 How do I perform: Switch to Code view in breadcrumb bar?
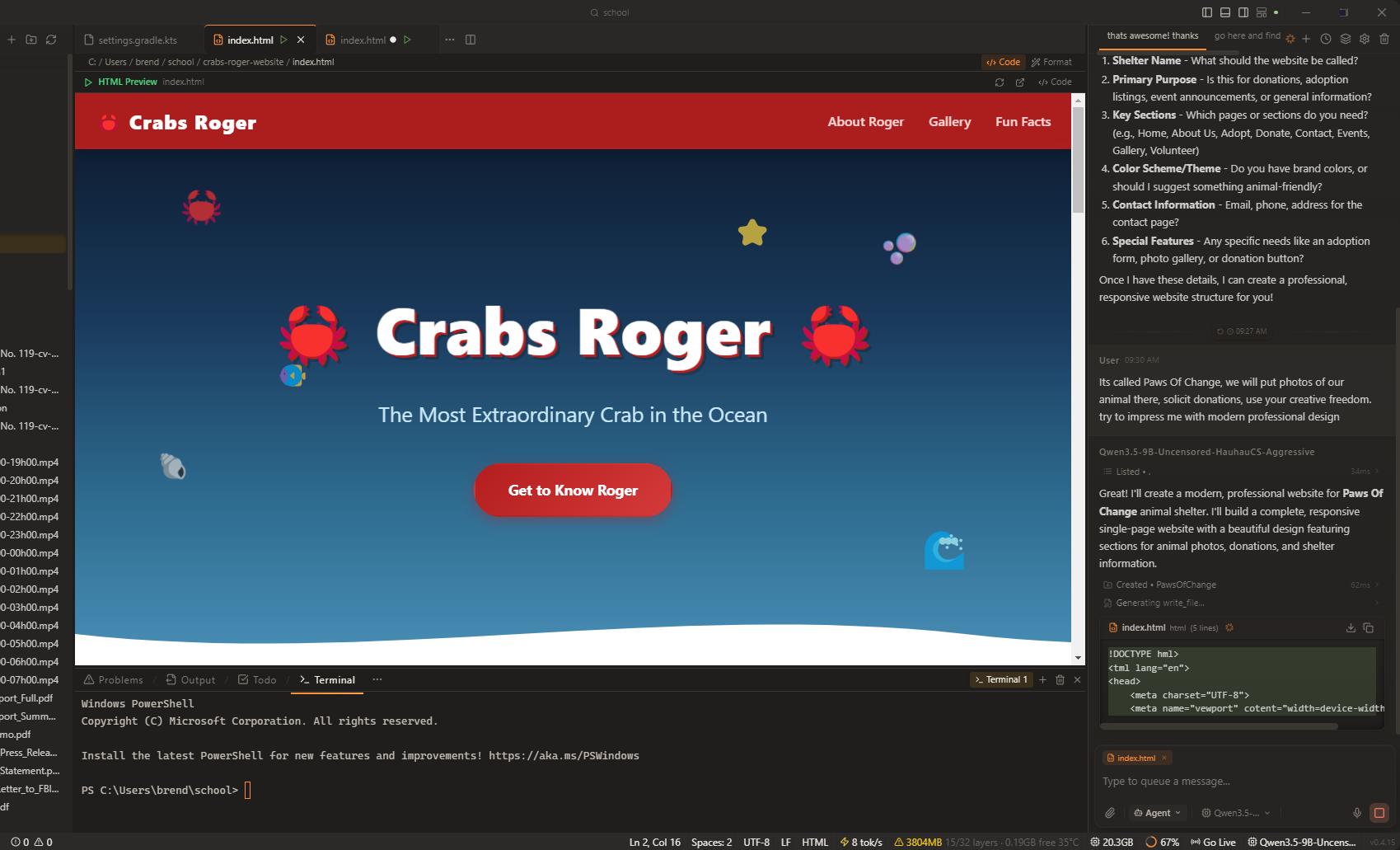click(1004, 62)
